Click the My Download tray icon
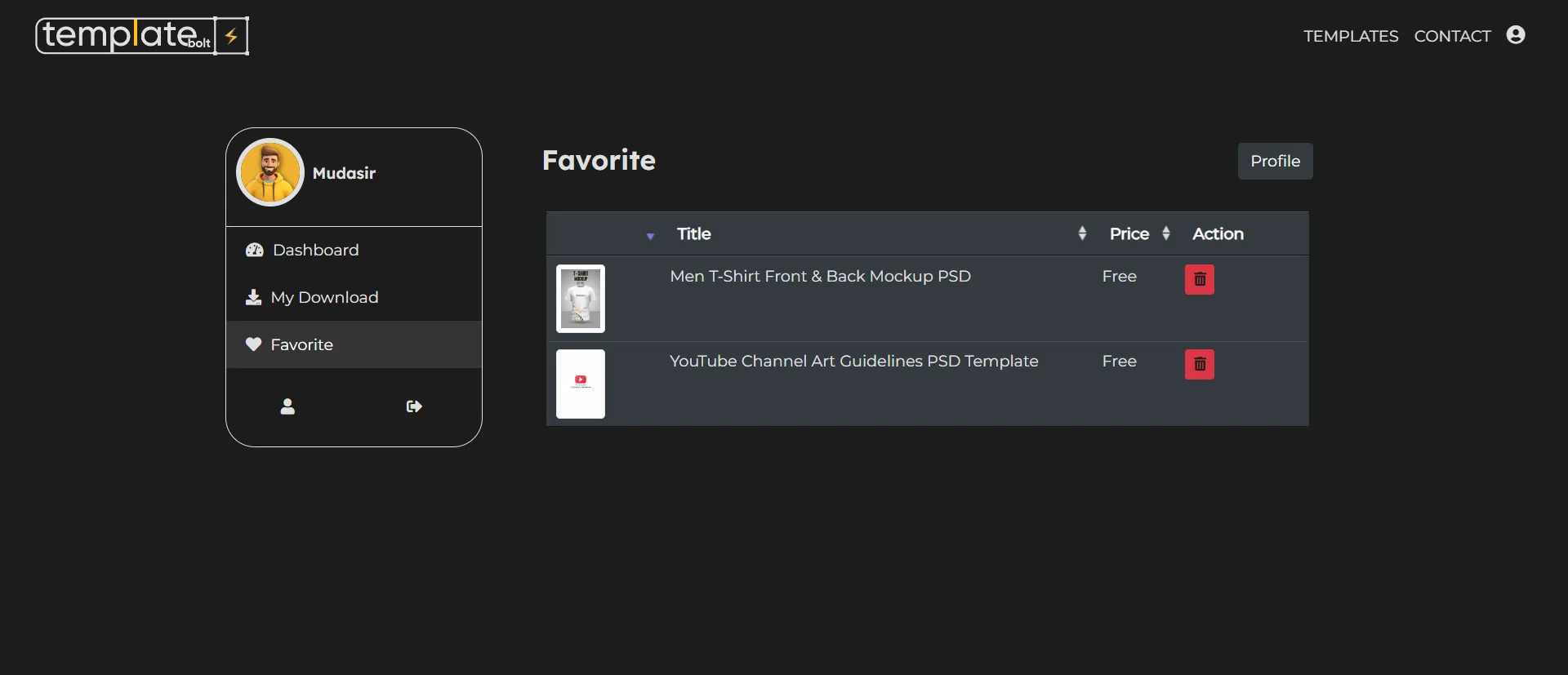Image resolution: width=1568 pixels, height=675 pixels. (x=253, y=297)
